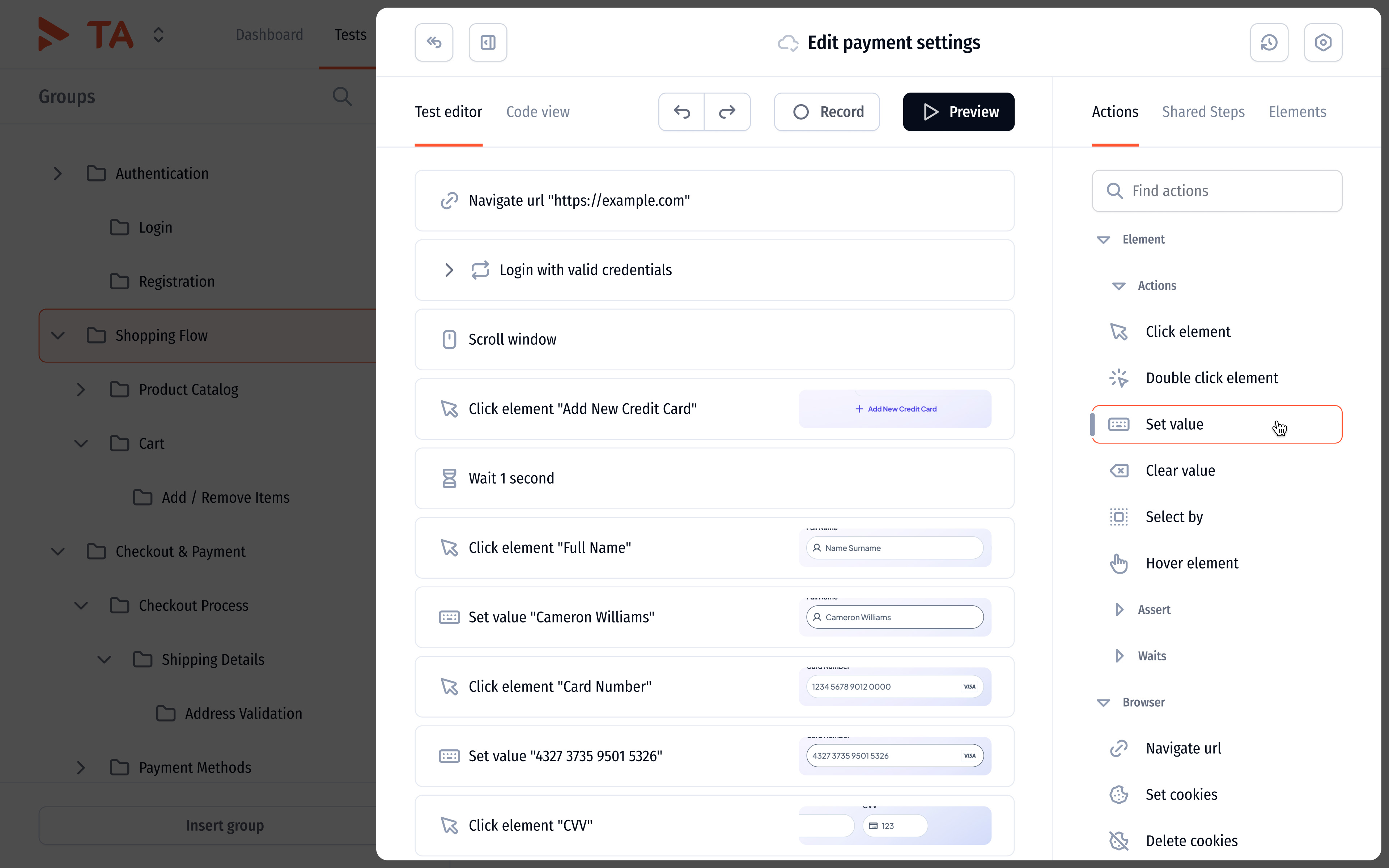Viewport: 1389px width, 868px height.
Task: Open test settings hexagon icon
Action: click(x=1323, y=42)
